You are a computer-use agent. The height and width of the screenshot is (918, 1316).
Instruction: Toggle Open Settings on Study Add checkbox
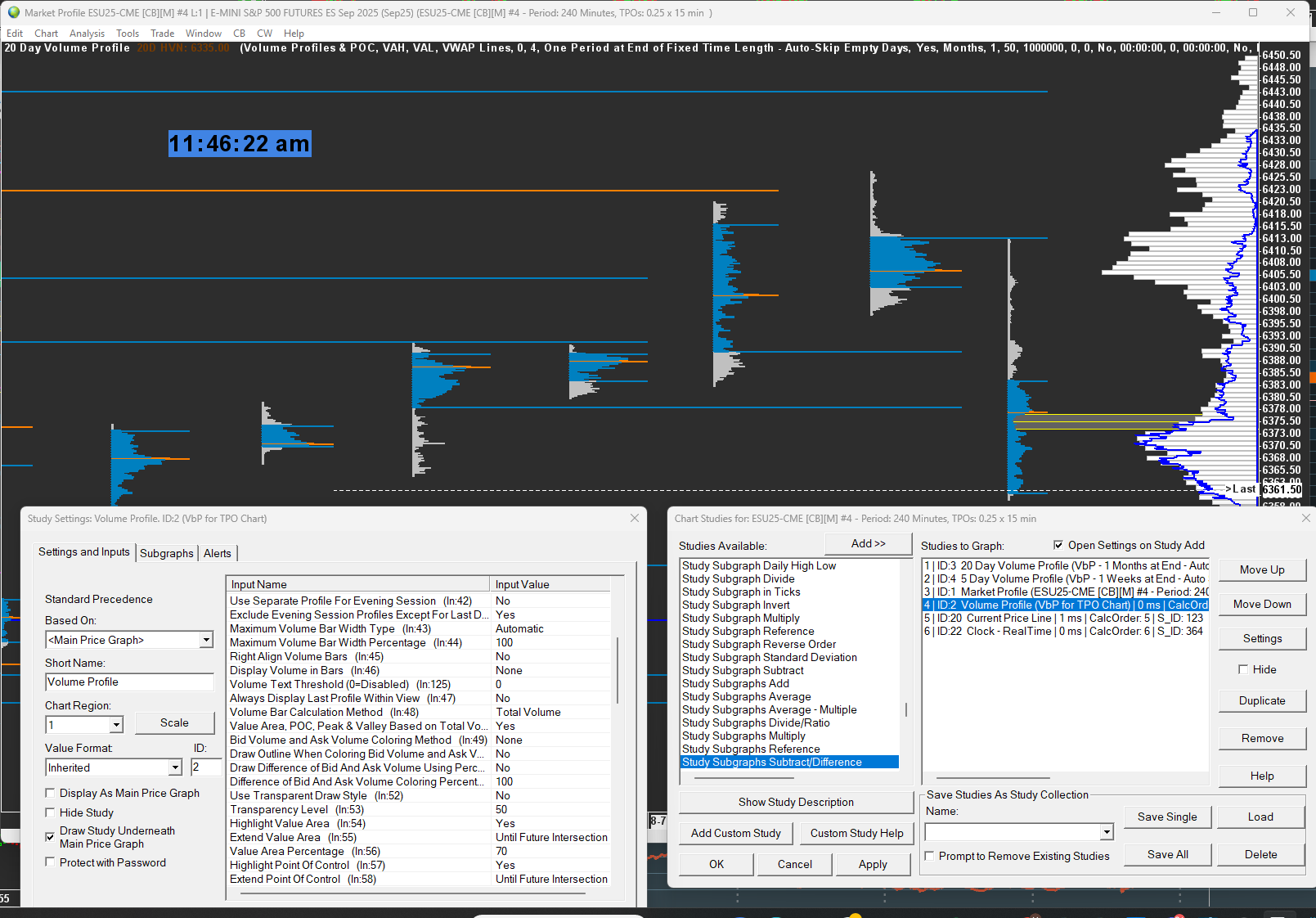pos(1058,545)
